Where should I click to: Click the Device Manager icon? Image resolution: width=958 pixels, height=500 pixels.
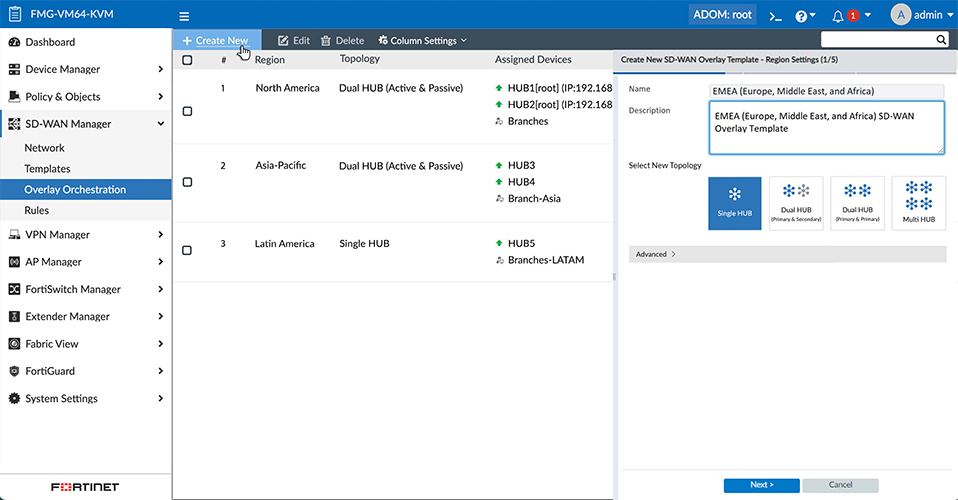[x=14, y=69]
